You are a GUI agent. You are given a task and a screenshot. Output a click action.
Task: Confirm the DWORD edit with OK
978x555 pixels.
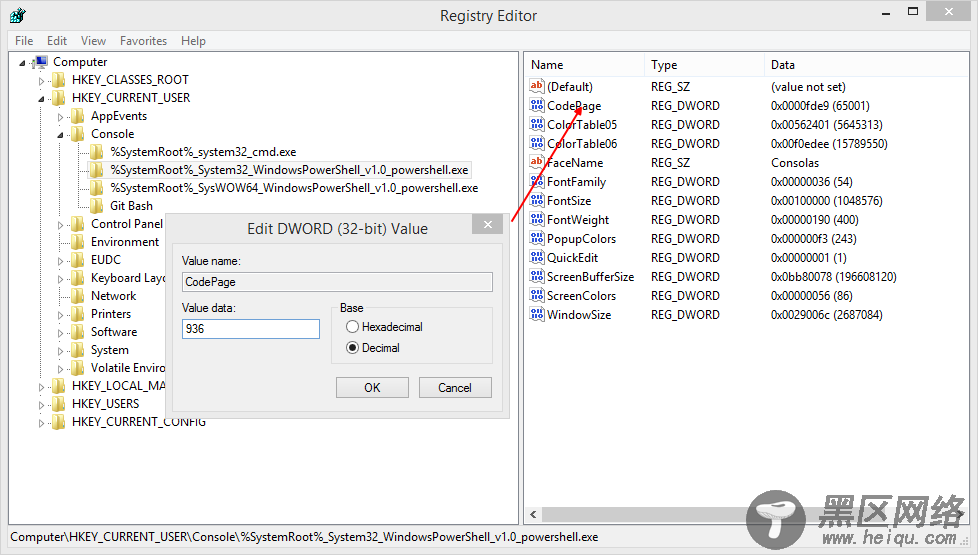(372, 387)
